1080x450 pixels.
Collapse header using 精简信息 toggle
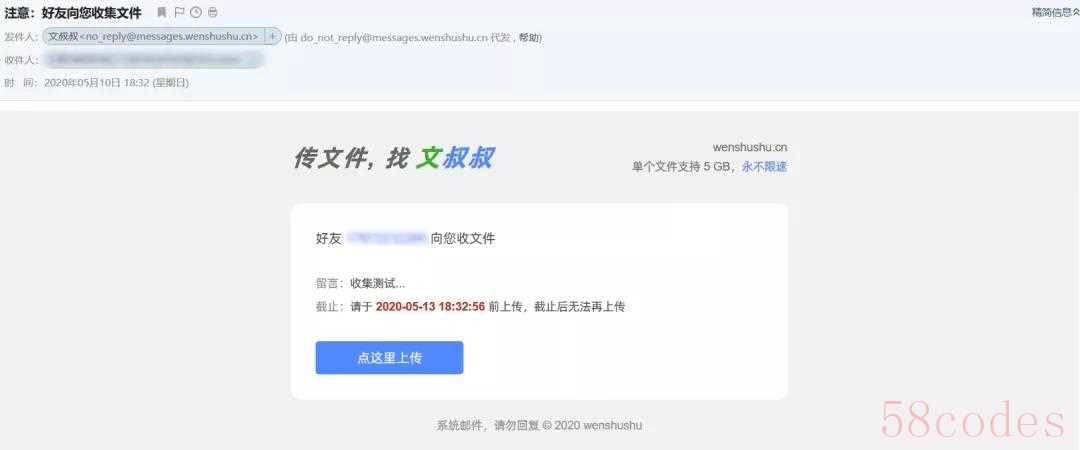click(1055, 12)
